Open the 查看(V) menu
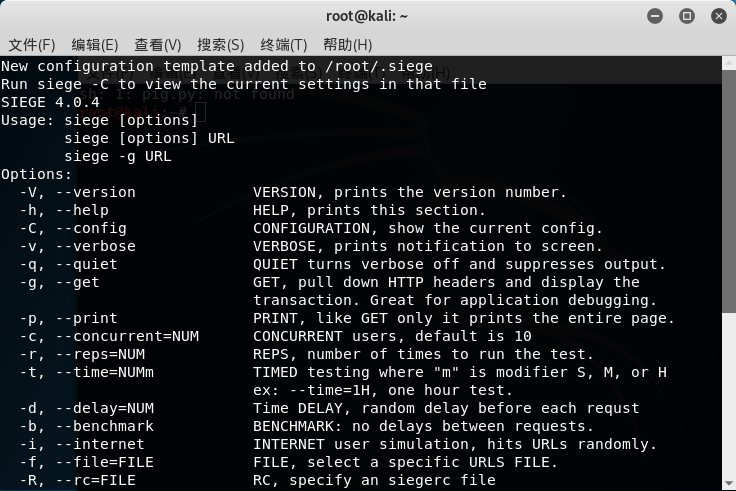Image resolution: width=736 pixels, height=491 pixels. 158,45
